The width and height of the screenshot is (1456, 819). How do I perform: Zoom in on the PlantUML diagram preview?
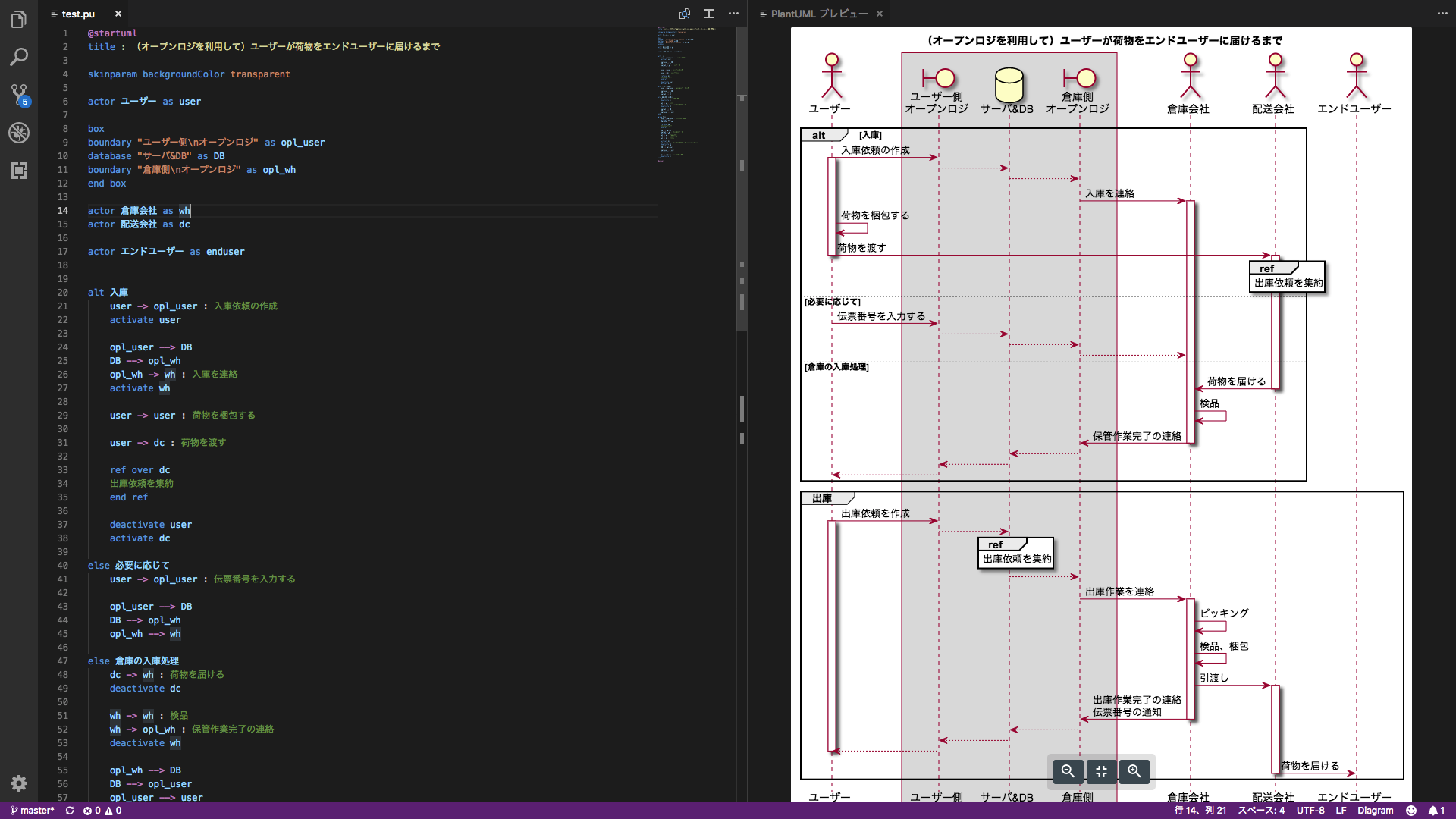[1134, 771]
